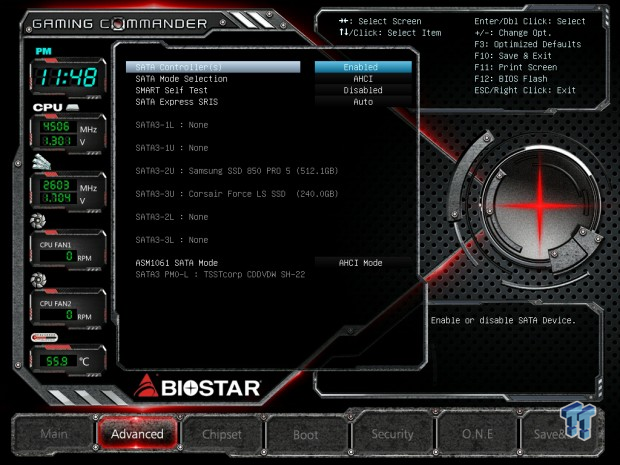
Task: Open the Main tab
Action: click(54, 434)
